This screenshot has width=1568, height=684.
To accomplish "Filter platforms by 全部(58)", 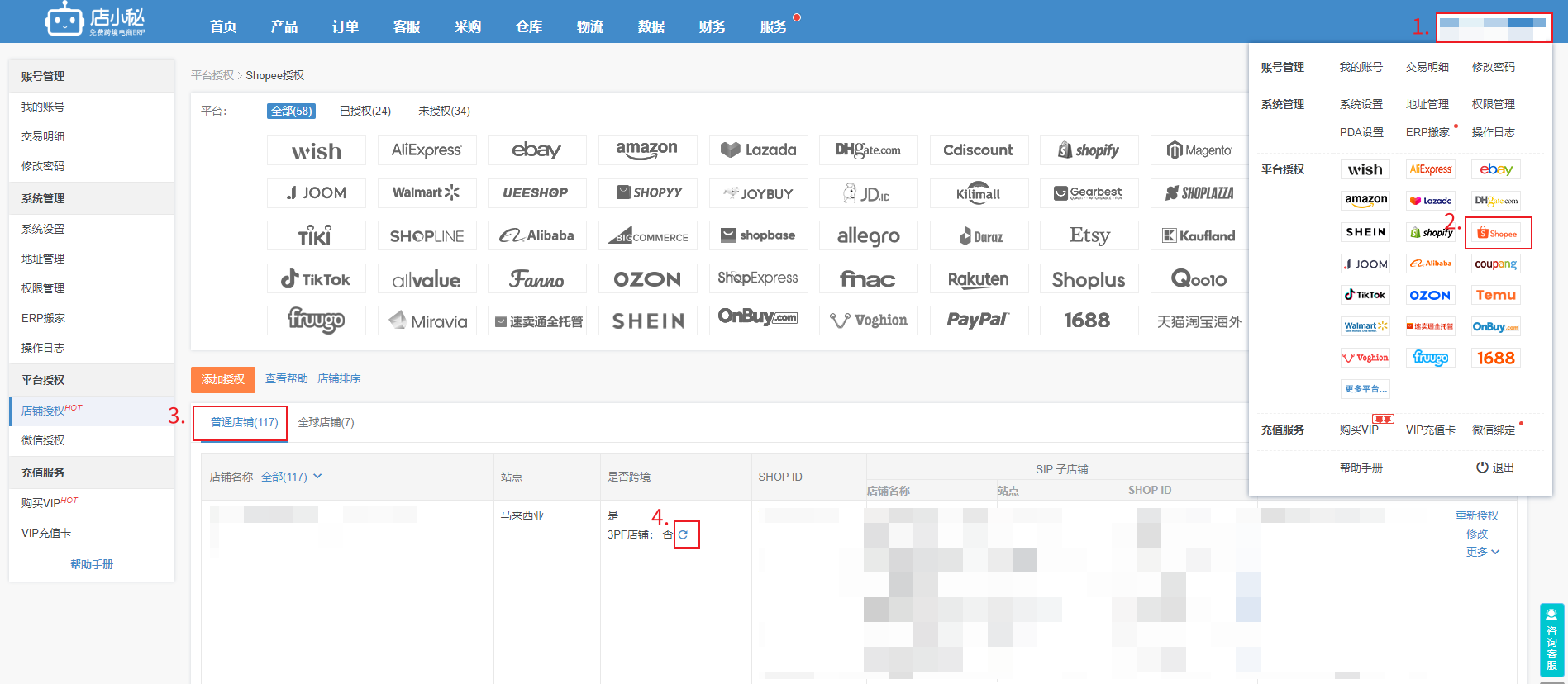I will [x=292, y=111].
